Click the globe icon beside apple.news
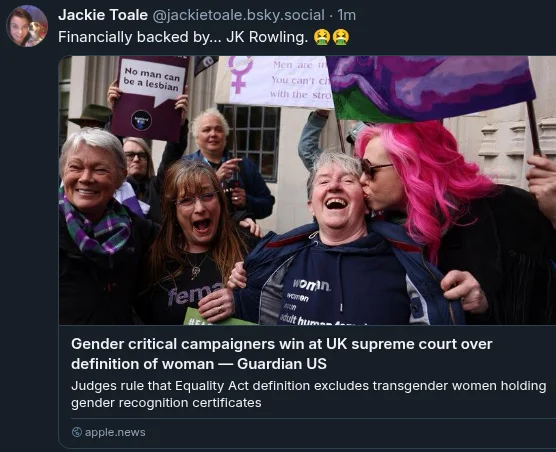556x452 pixels. pos(77,432)
